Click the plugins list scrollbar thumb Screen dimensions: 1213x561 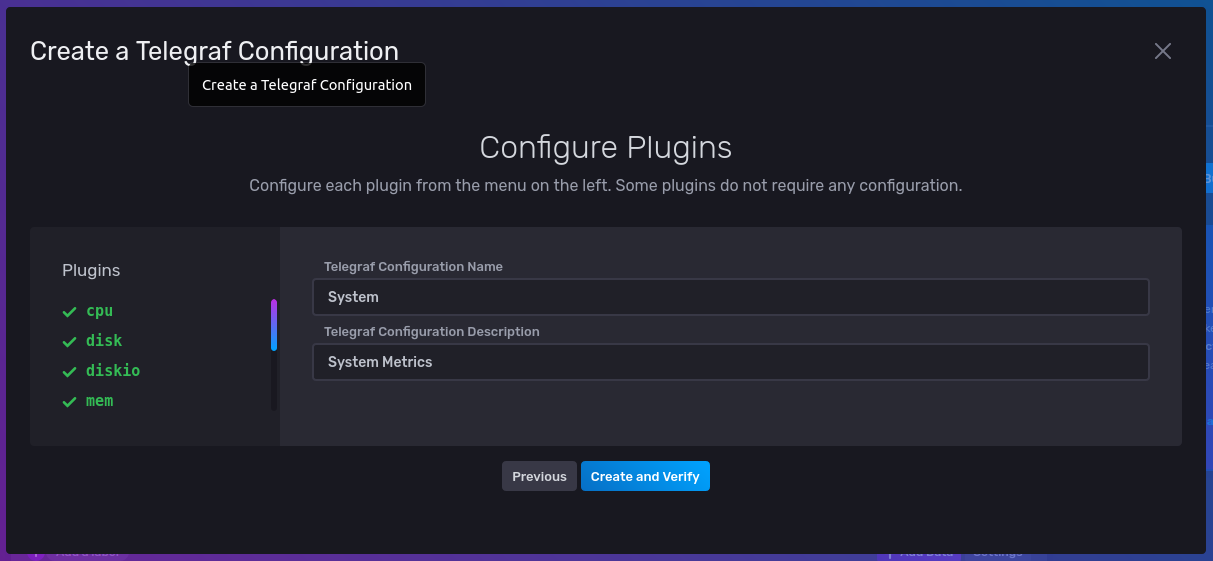(x=274, y=325)
